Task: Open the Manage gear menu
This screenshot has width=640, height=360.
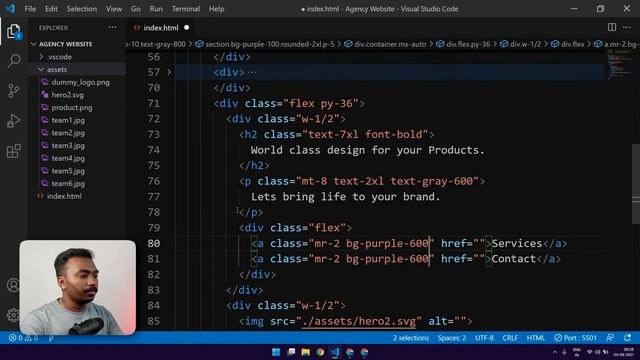Action: click(13, 315)
